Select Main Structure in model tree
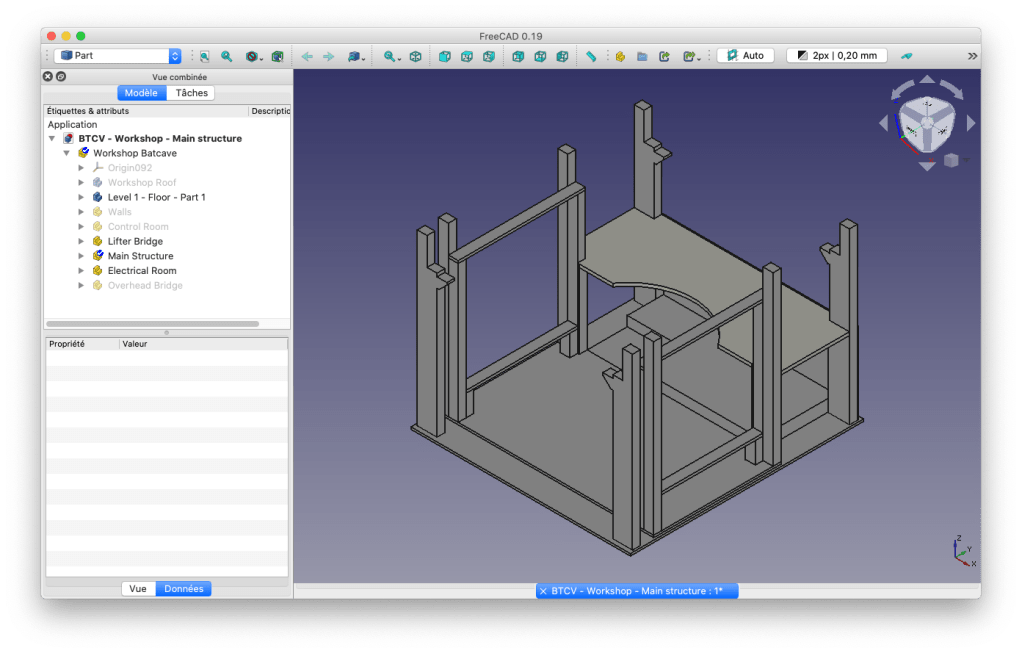Screen dimensions: 1022x653 tap(140, 256)
